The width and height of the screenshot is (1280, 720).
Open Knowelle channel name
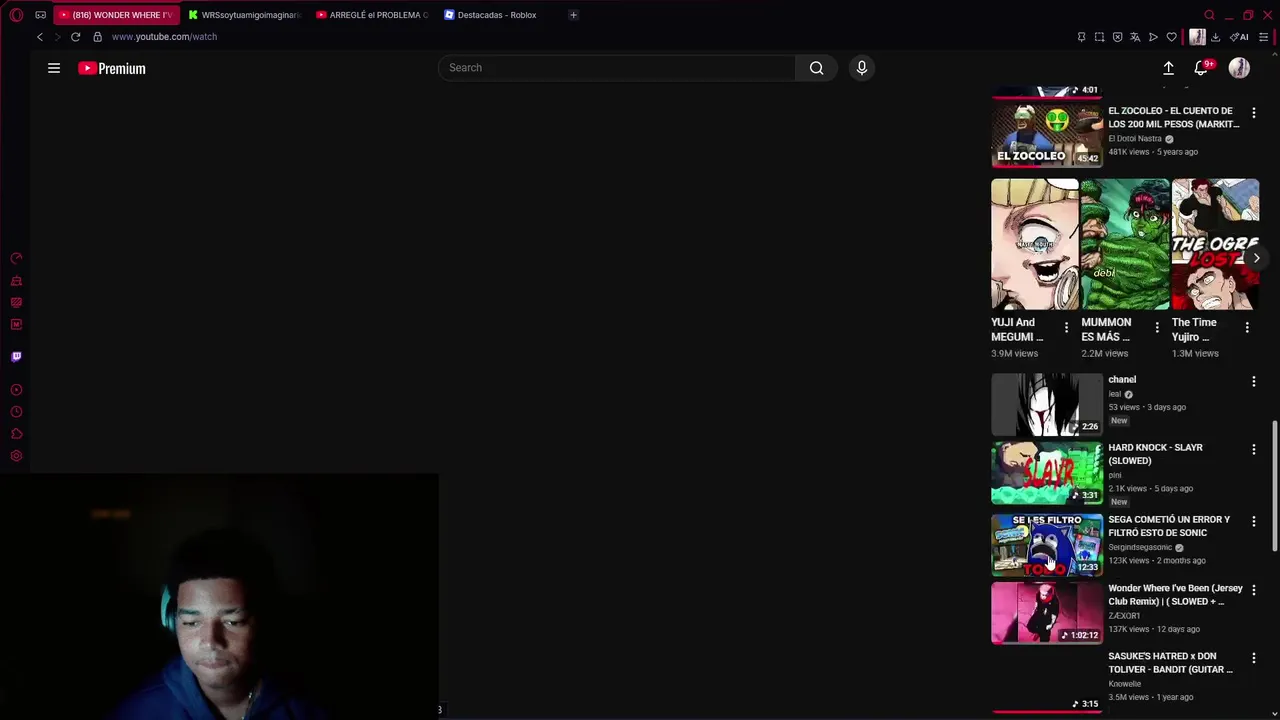click(x=1124, y=684)
